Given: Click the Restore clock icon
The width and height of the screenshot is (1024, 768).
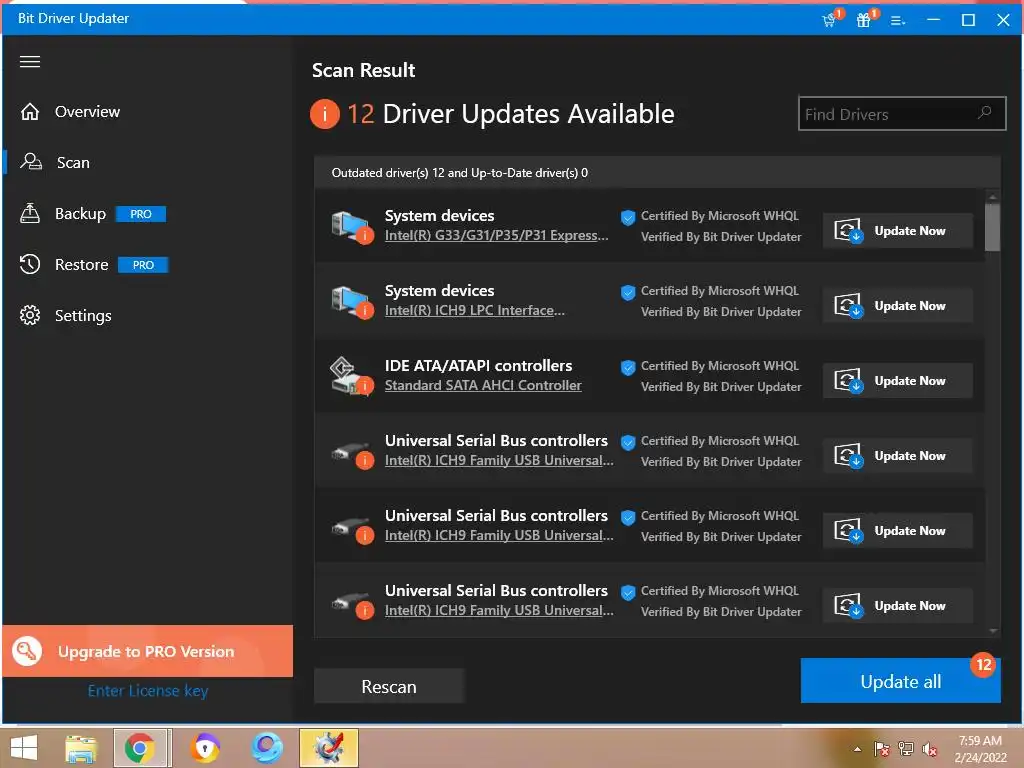Looking at the screenshot, I should [x=30, y=264].
